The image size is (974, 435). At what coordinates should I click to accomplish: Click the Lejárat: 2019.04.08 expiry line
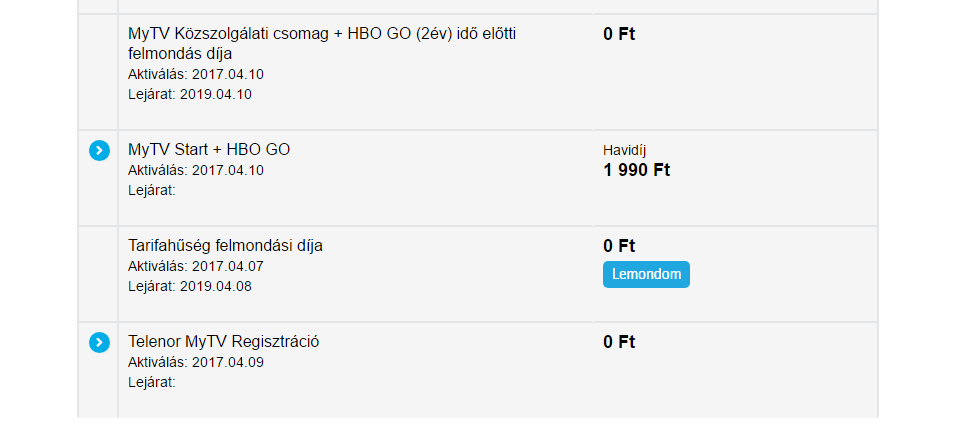[190, 287]
